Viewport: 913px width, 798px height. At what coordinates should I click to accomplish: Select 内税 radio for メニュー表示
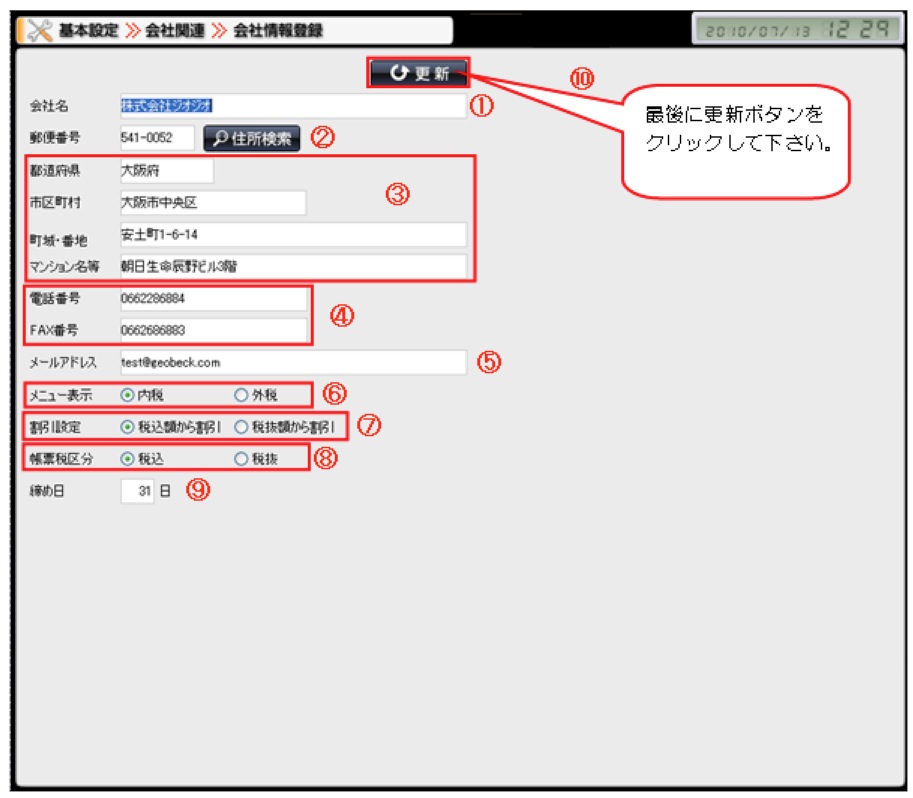[127, 395]
